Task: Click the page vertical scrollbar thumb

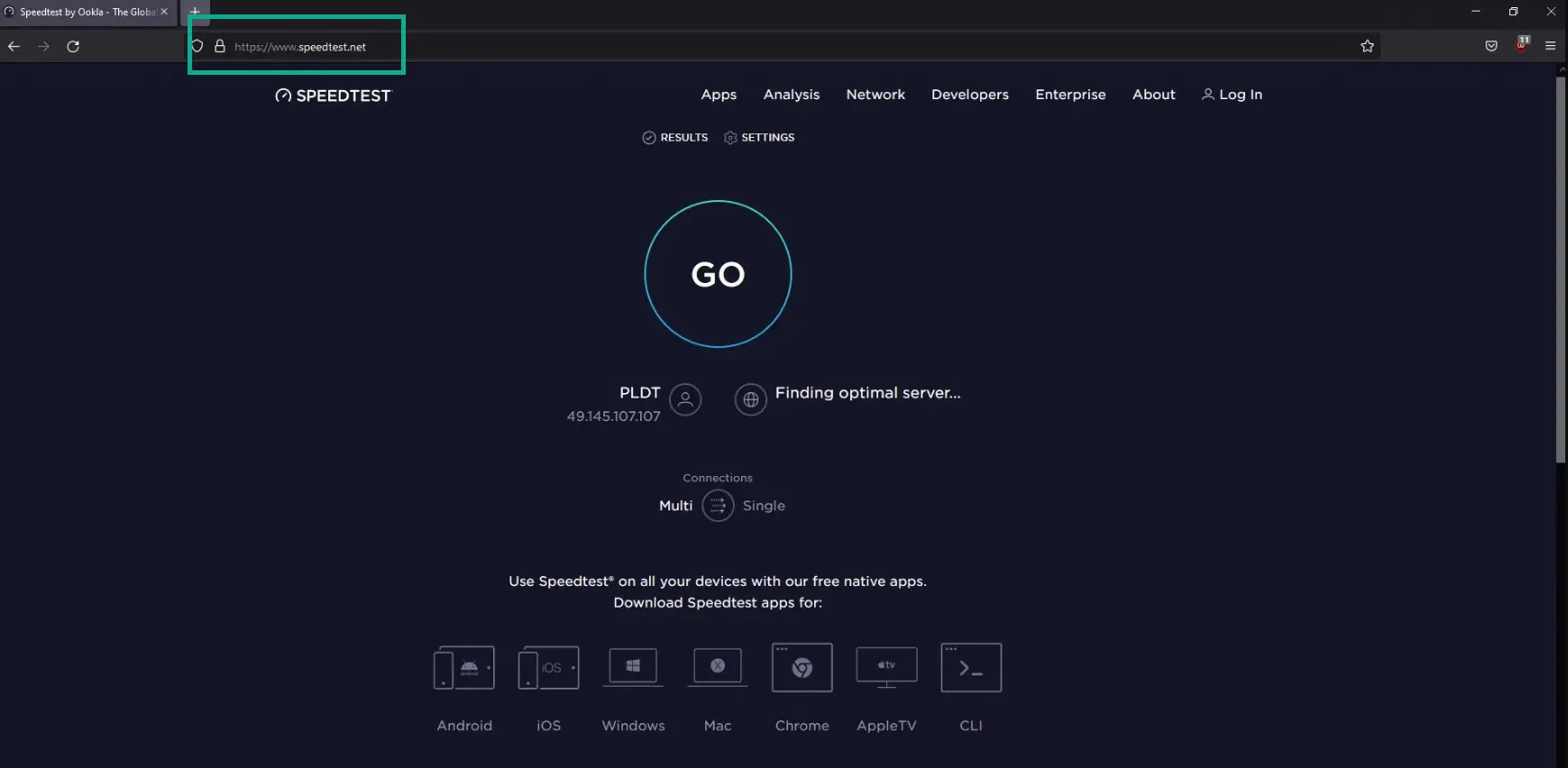Action: [1561, 270]
